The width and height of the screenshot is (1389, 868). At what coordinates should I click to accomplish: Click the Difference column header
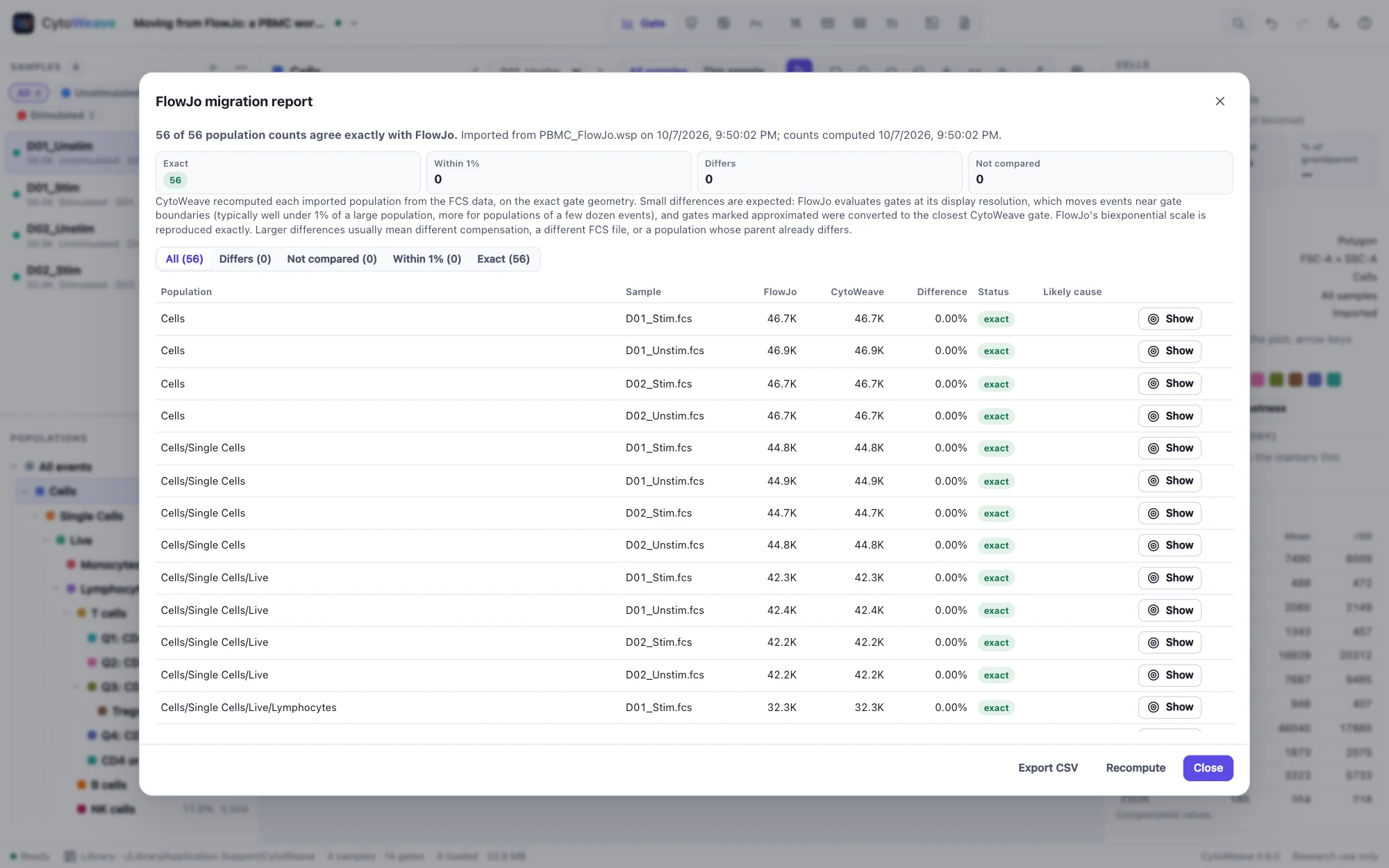pyautogui.click(x=942, y=292)
